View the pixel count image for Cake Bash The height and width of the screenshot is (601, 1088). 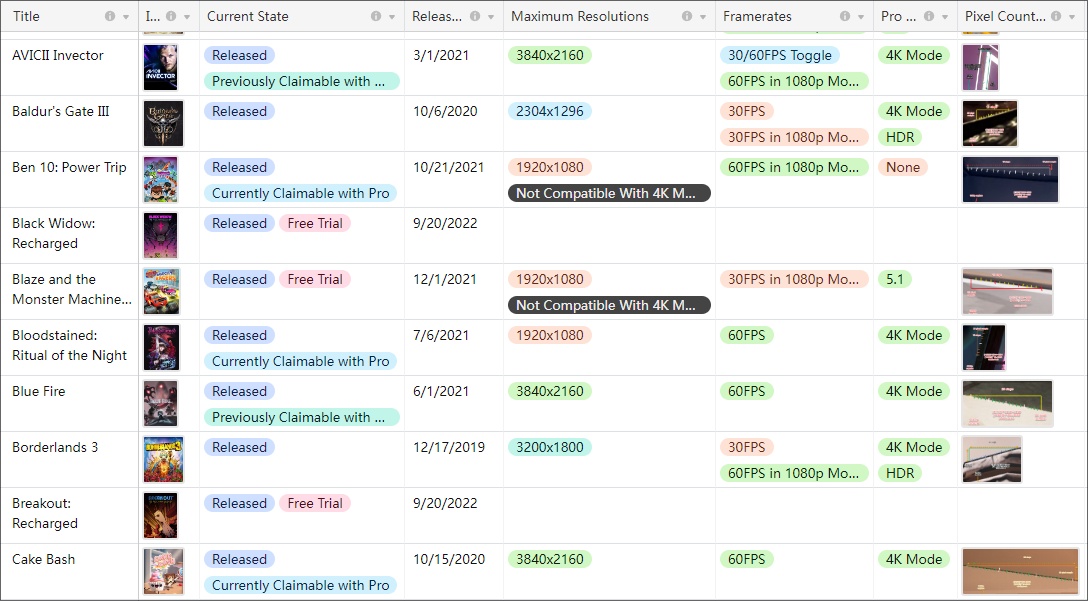(1021, 572)
